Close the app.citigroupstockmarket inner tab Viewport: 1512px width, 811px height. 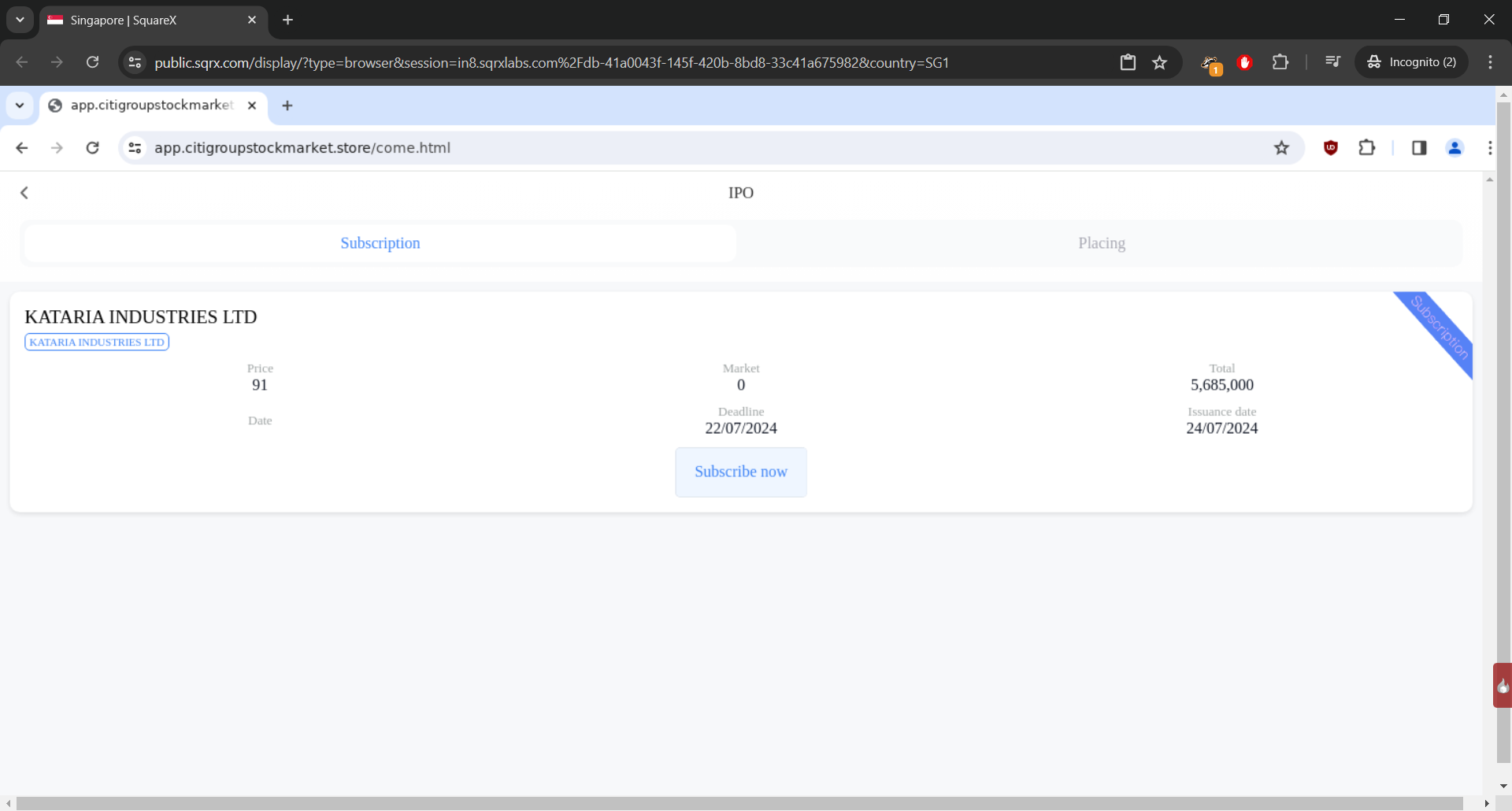click(252, 106)
